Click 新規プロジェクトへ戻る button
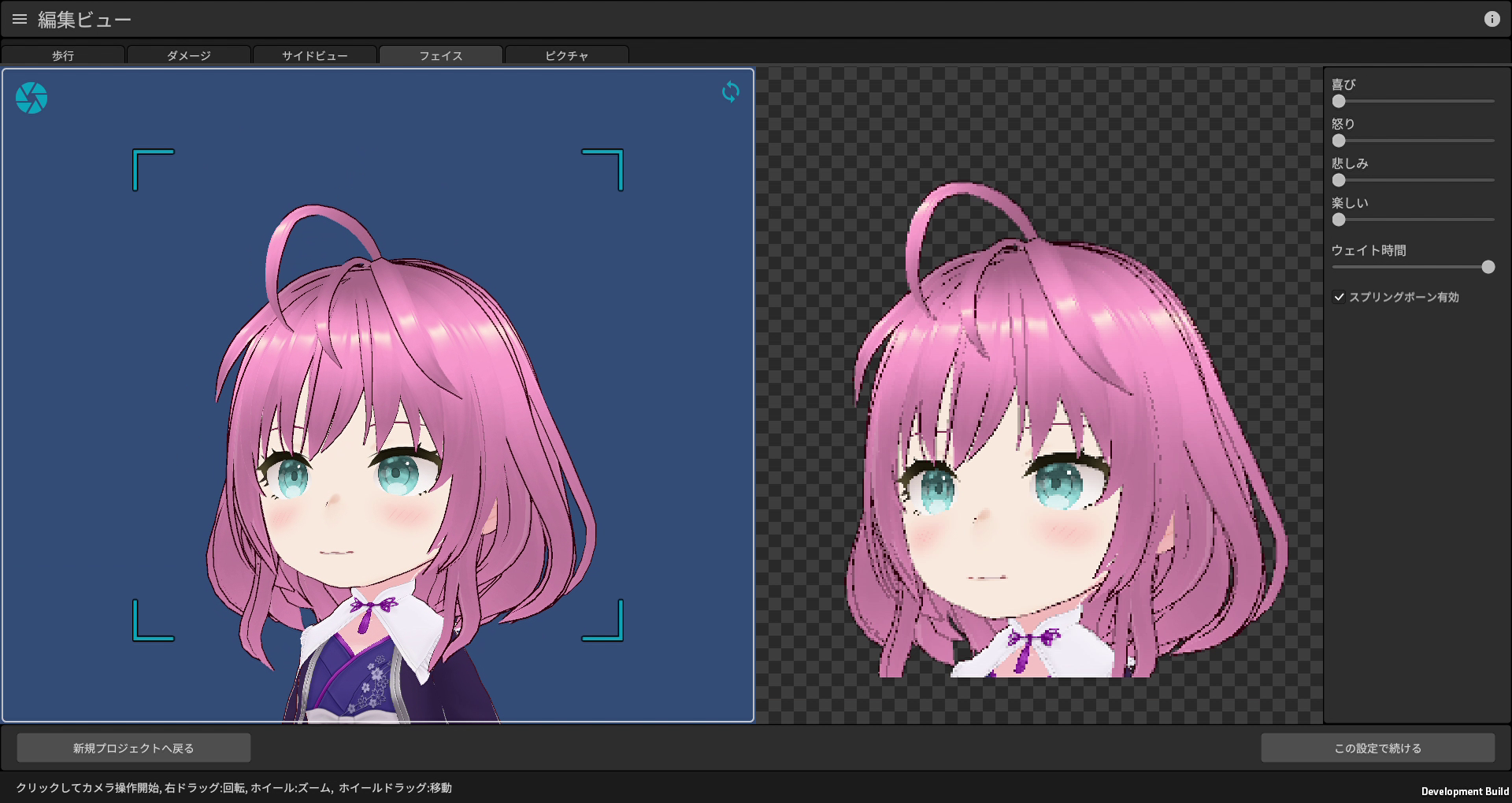The image size is (1512, 803). [134, 748]
